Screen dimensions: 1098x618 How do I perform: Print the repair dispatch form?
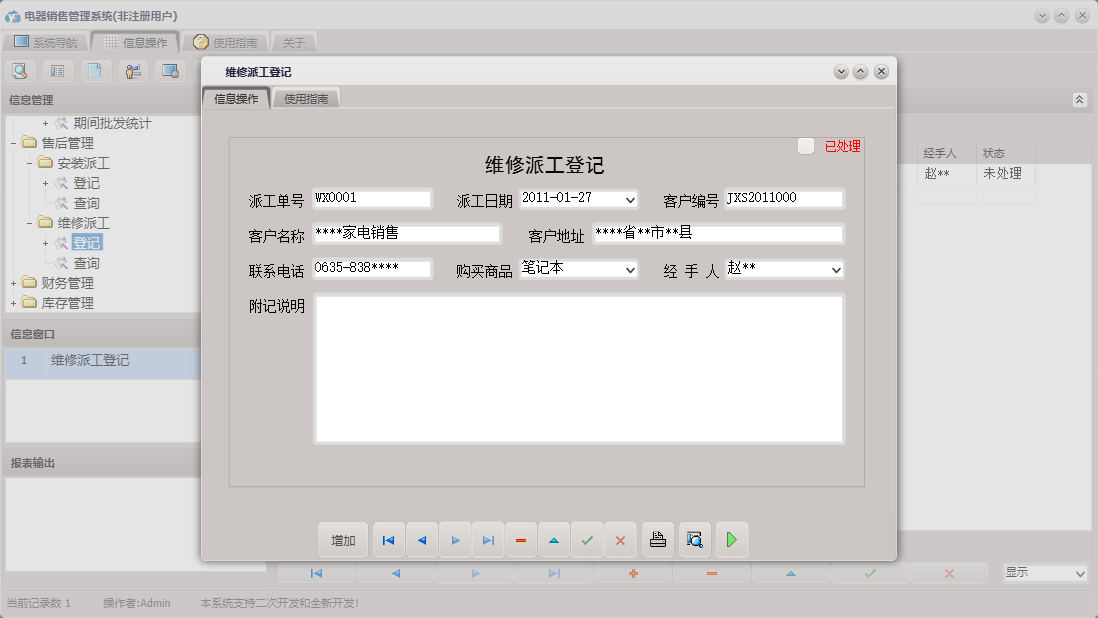(x=657, y=539)
